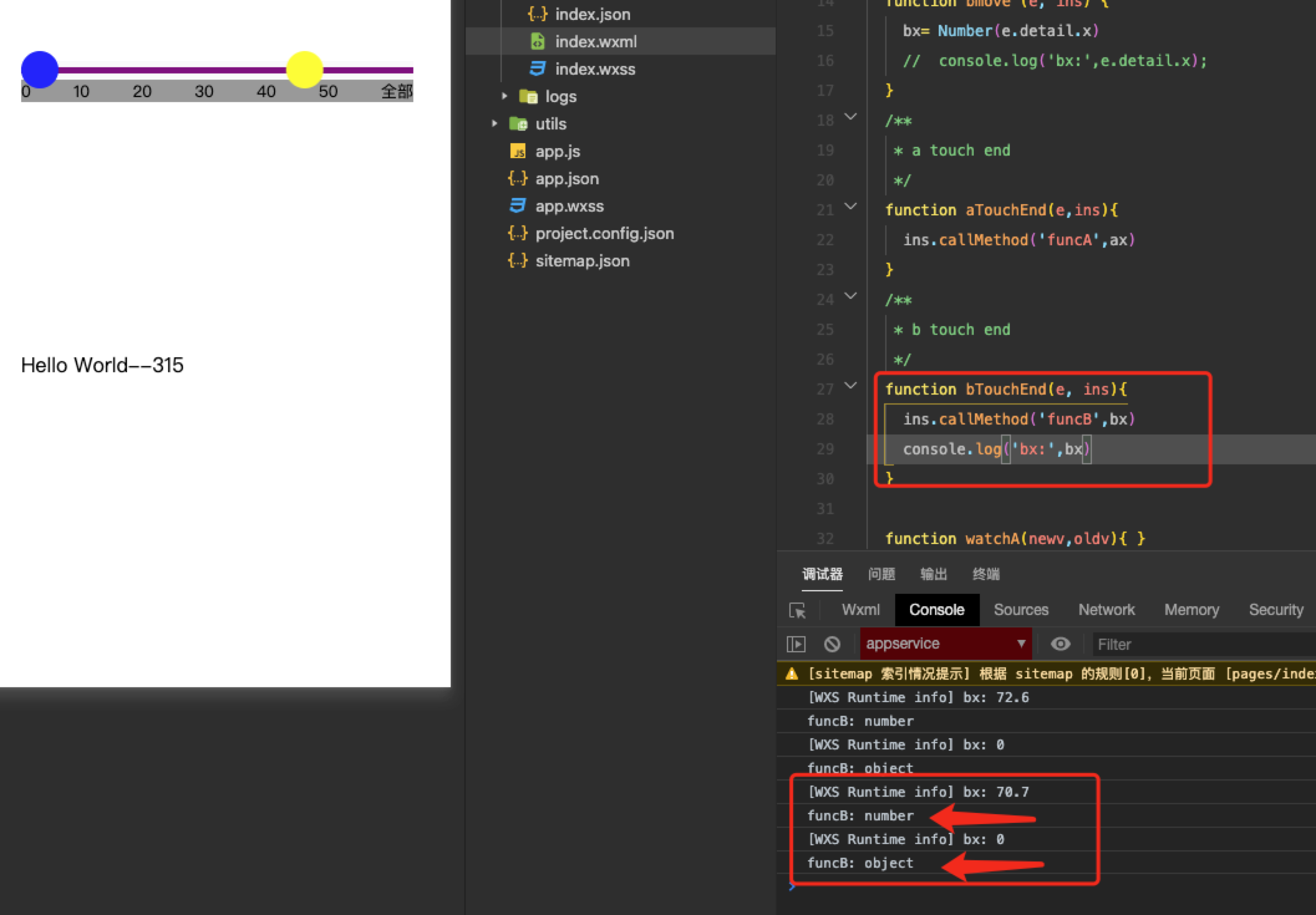Click the index.wxml file icon
This screenshot has height=915, width=1316.
click(x=537, y=42)
